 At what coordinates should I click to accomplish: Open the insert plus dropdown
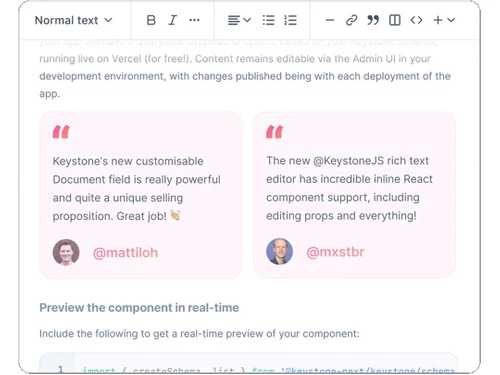click(x=444, y=20)
